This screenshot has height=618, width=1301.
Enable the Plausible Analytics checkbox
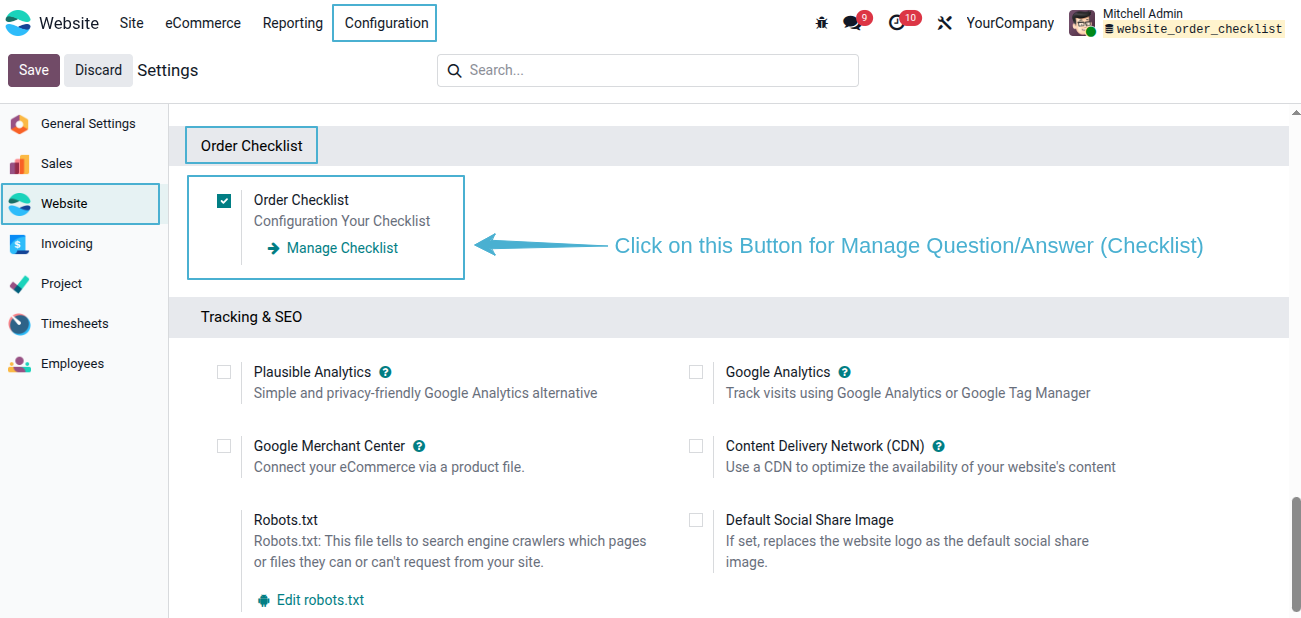click(224, 372)
